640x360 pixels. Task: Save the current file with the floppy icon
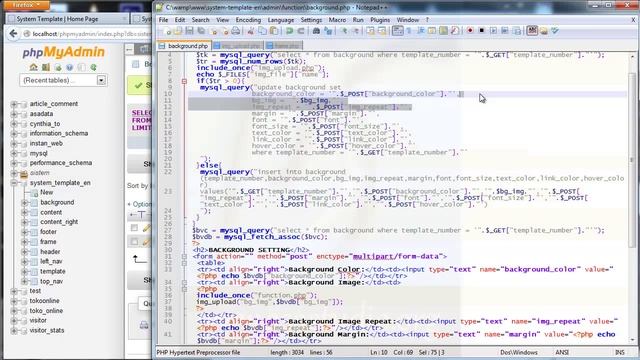189,31
